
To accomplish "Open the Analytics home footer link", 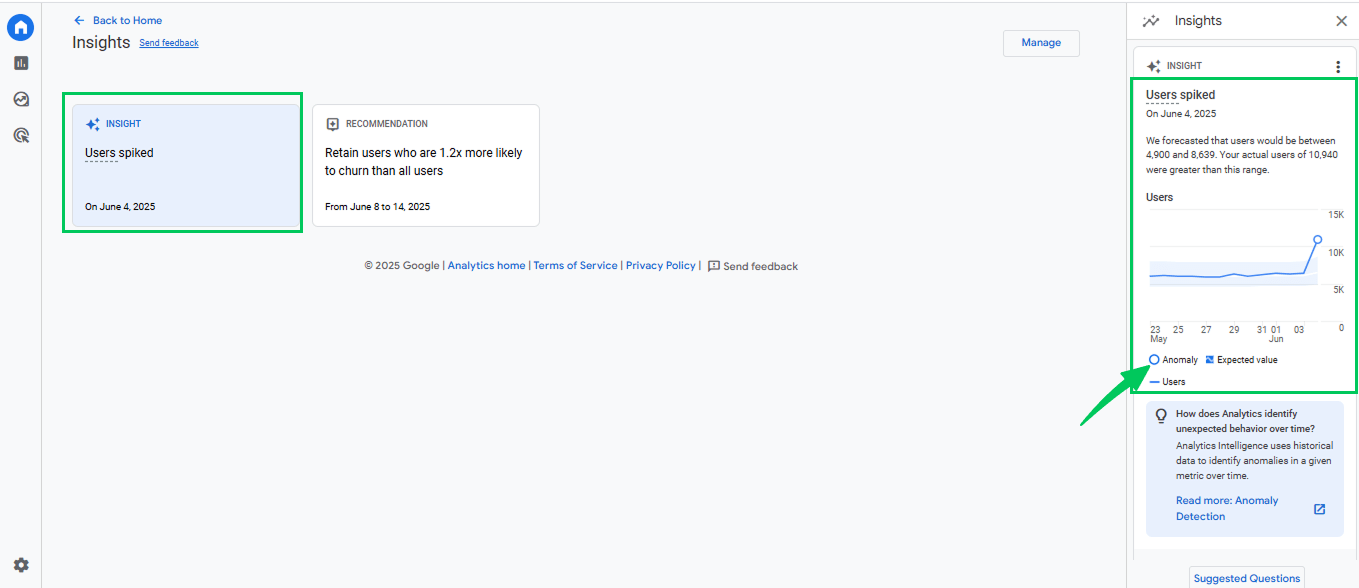I will point(486,266).
